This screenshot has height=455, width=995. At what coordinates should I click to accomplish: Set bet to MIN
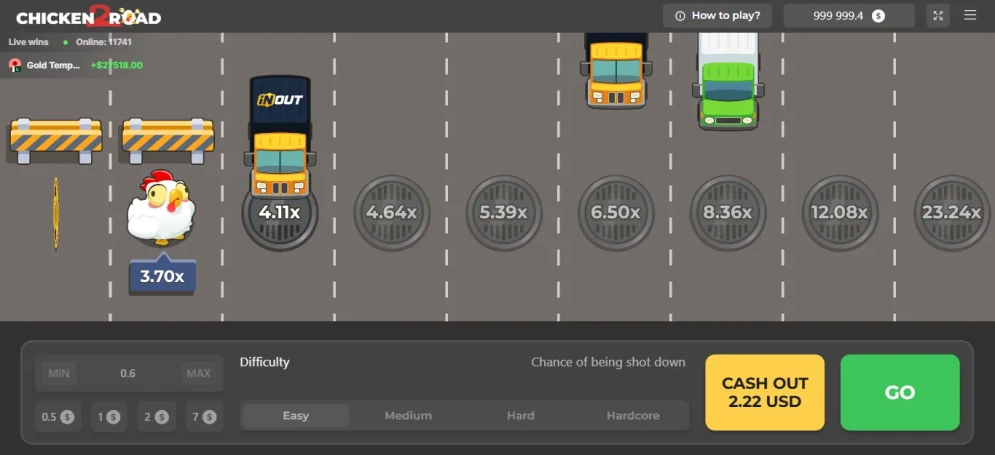click(x=59, y=373)
